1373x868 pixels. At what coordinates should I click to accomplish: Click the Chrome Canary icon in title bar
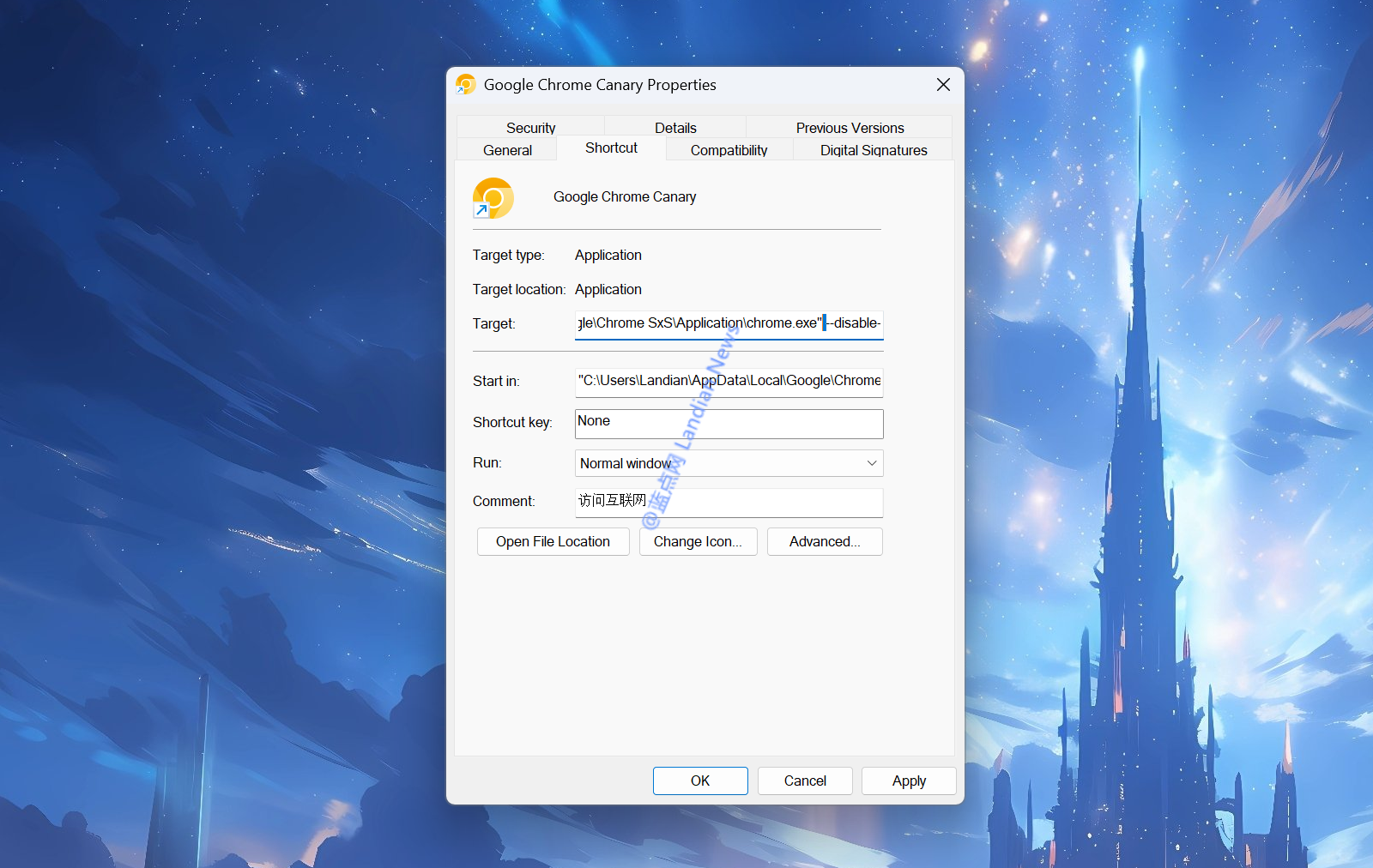click(466, 84)
